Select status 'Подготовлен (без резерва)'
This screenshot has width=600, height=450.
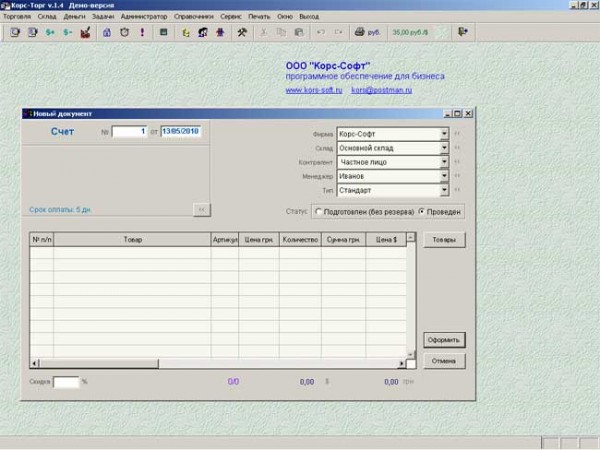[318, 212]
